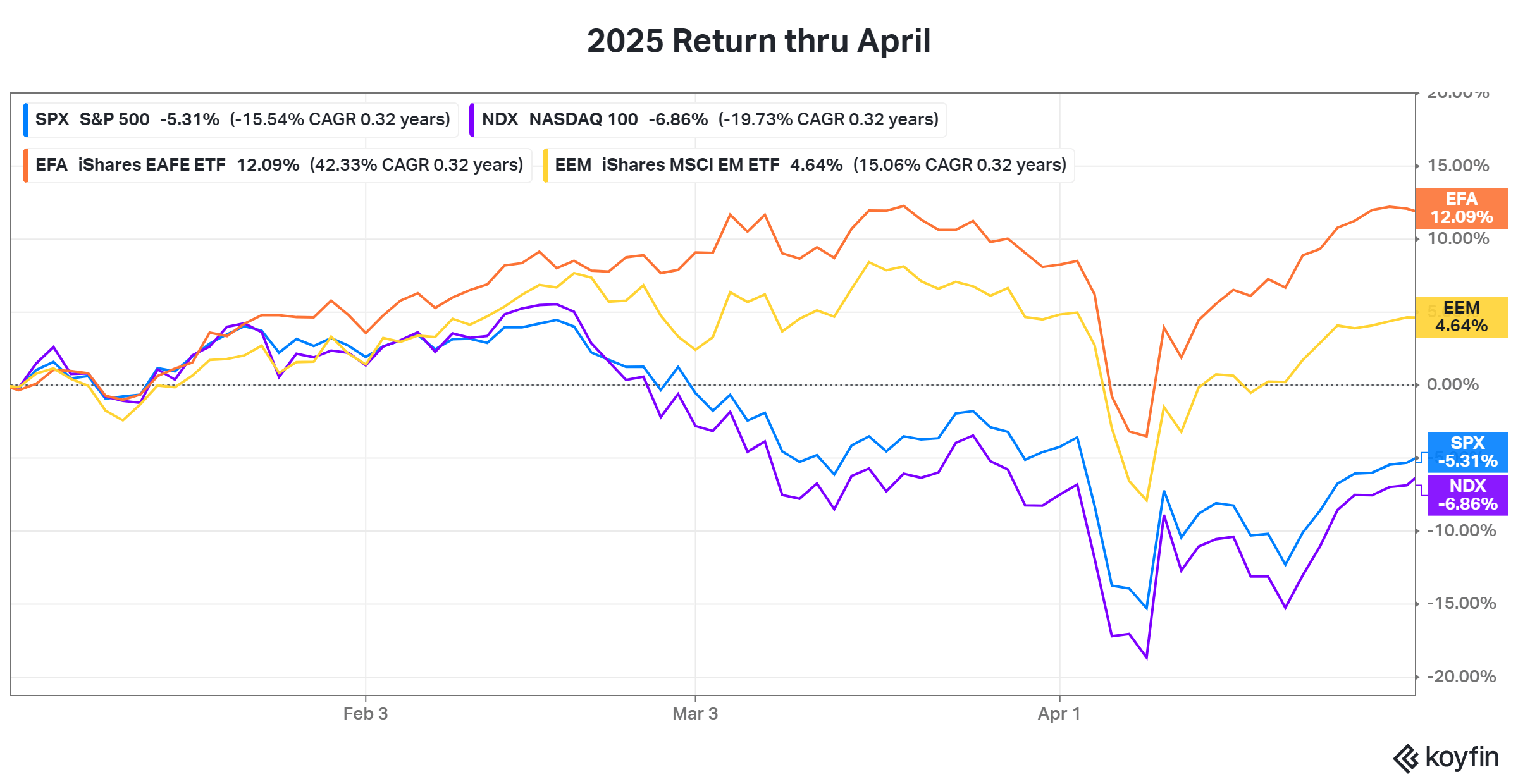
Task: Click the 2025 Return thru April title
Action: click(x=758, y=41)
